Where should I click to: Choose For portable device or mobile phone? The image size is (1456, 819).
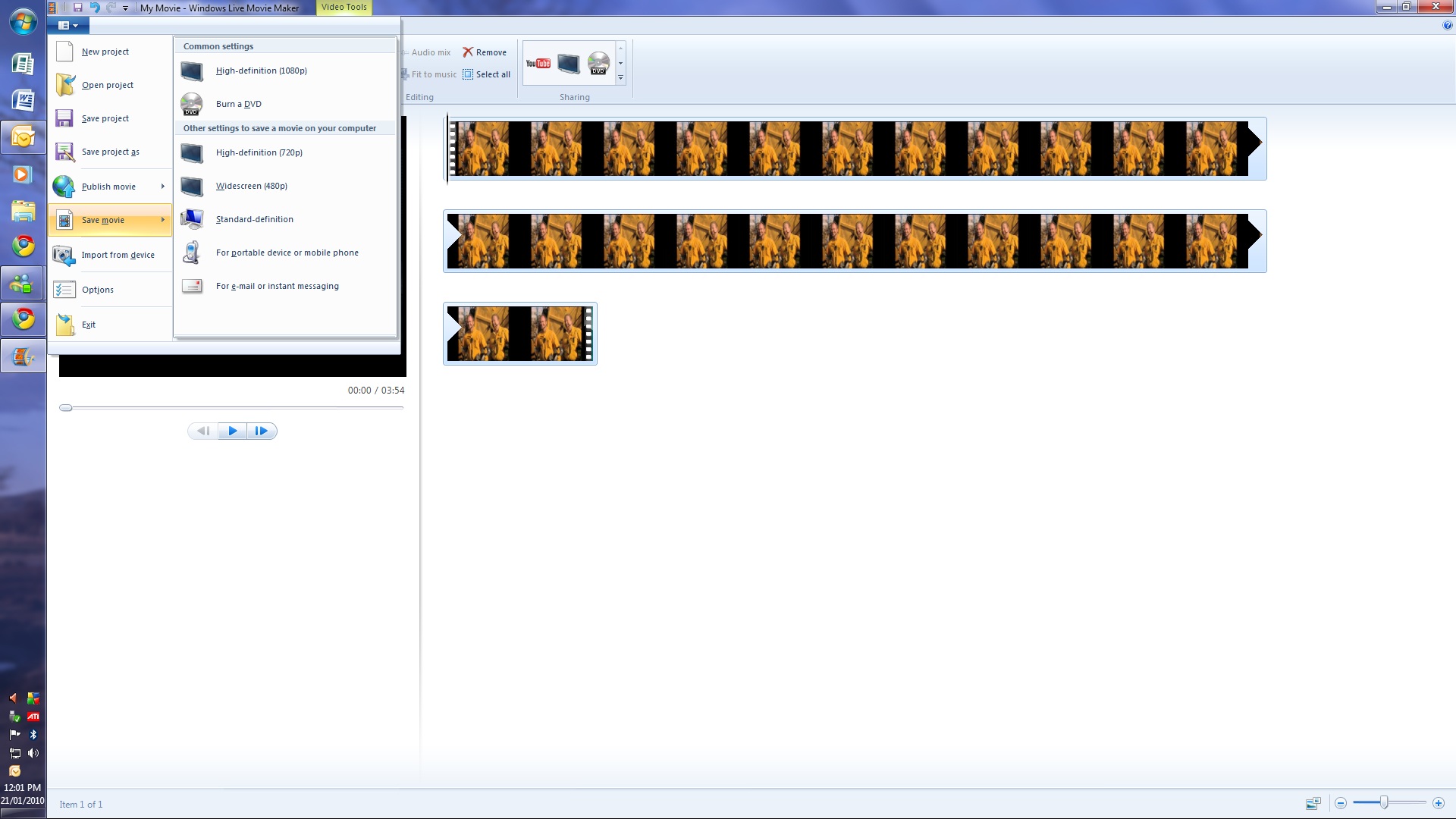tap(285, 253)
